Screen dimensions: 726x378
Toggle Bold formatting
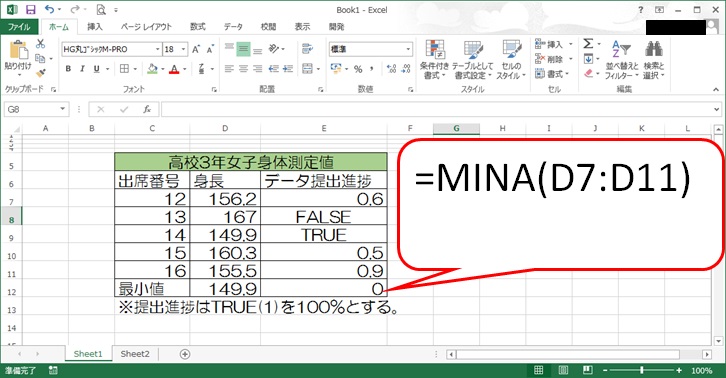point(68,69)
